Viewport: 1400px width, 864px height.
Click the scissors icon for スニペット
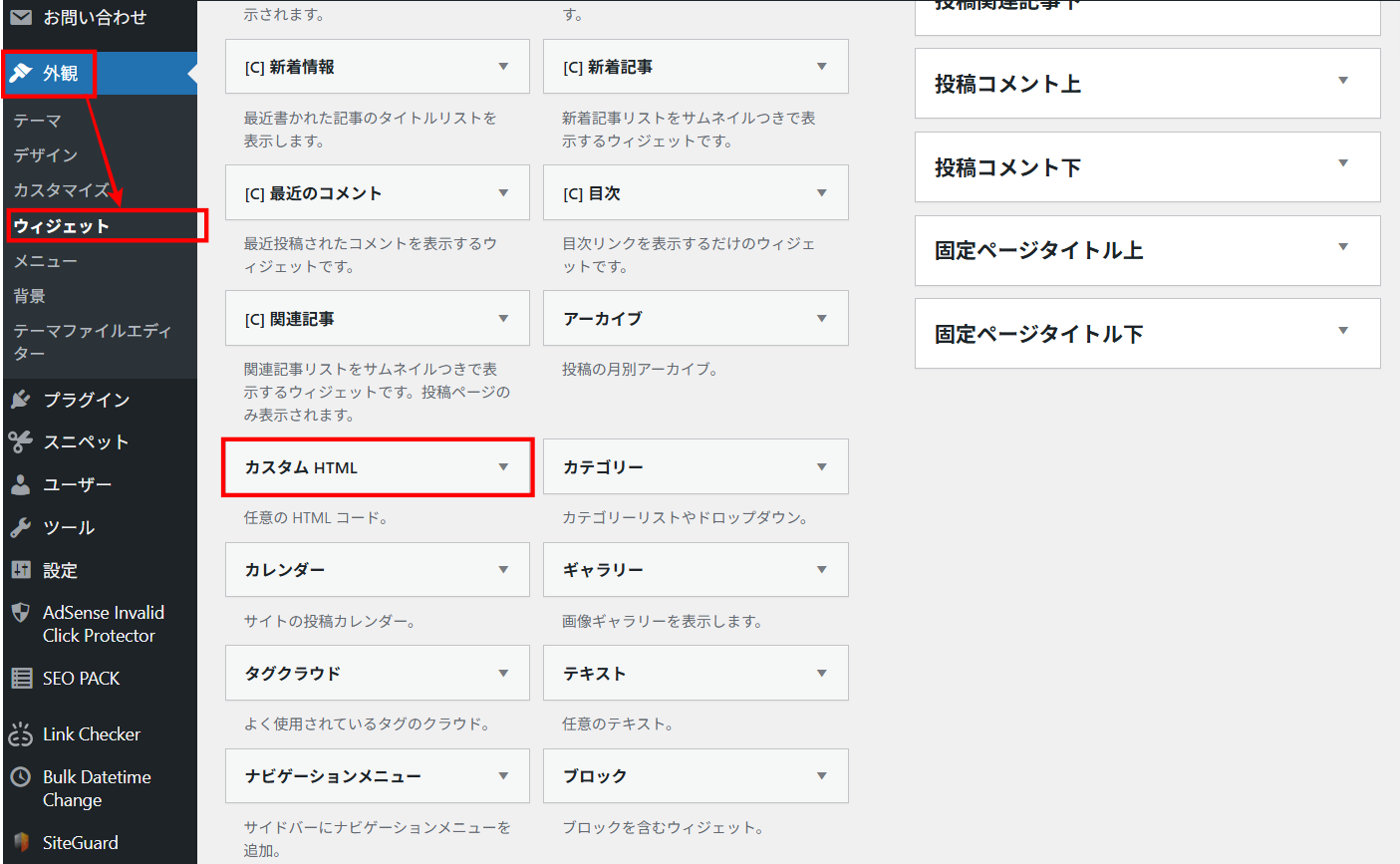pos(20,442)
